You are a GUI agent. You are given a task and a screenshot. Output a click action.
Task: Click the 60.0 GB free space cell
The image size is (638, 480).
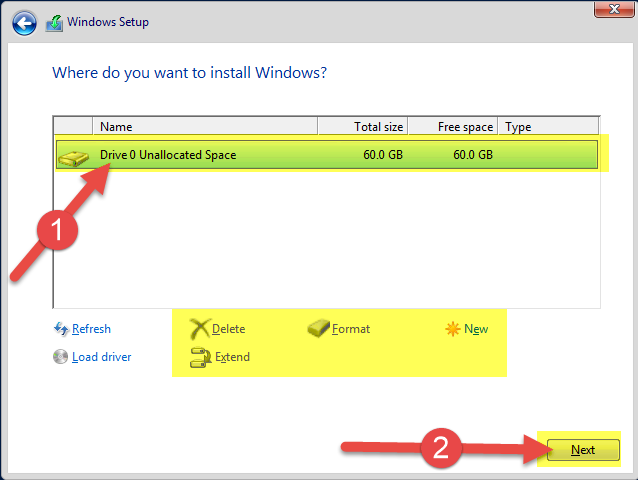(473, 155)
